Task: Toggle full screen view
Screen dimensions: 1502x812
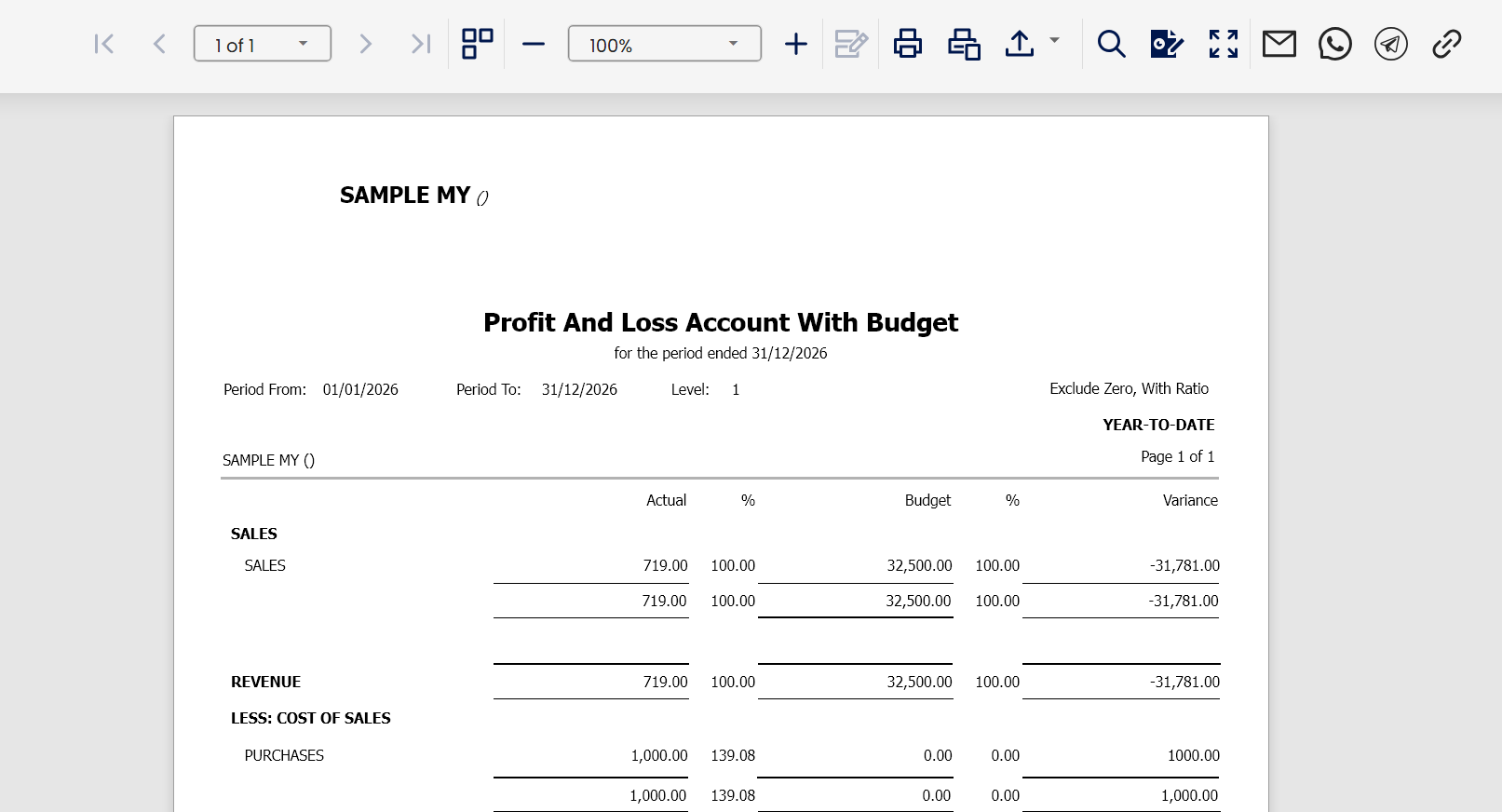Action: coord(1224,44)
